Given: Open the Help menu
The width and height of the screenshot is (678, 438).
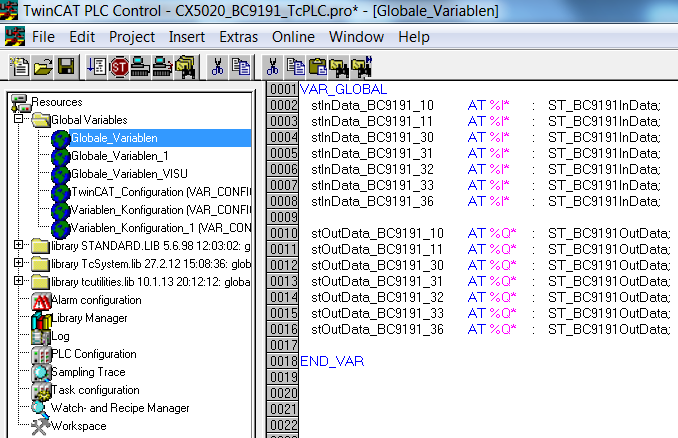Looking at the screenshot, I should pyautogui.click(x=414, y=37).
